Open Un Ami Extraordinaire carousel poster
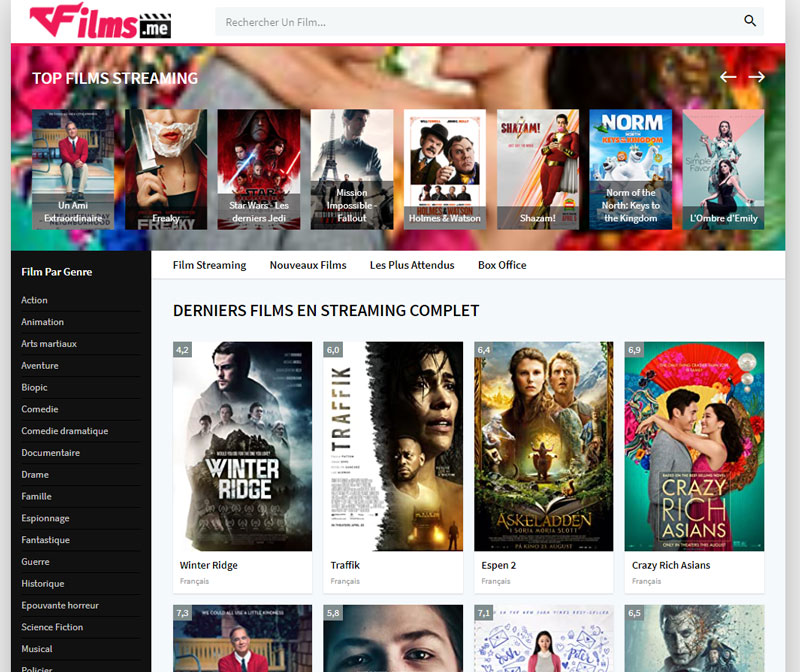800x672 pixels. pos(73,169)
